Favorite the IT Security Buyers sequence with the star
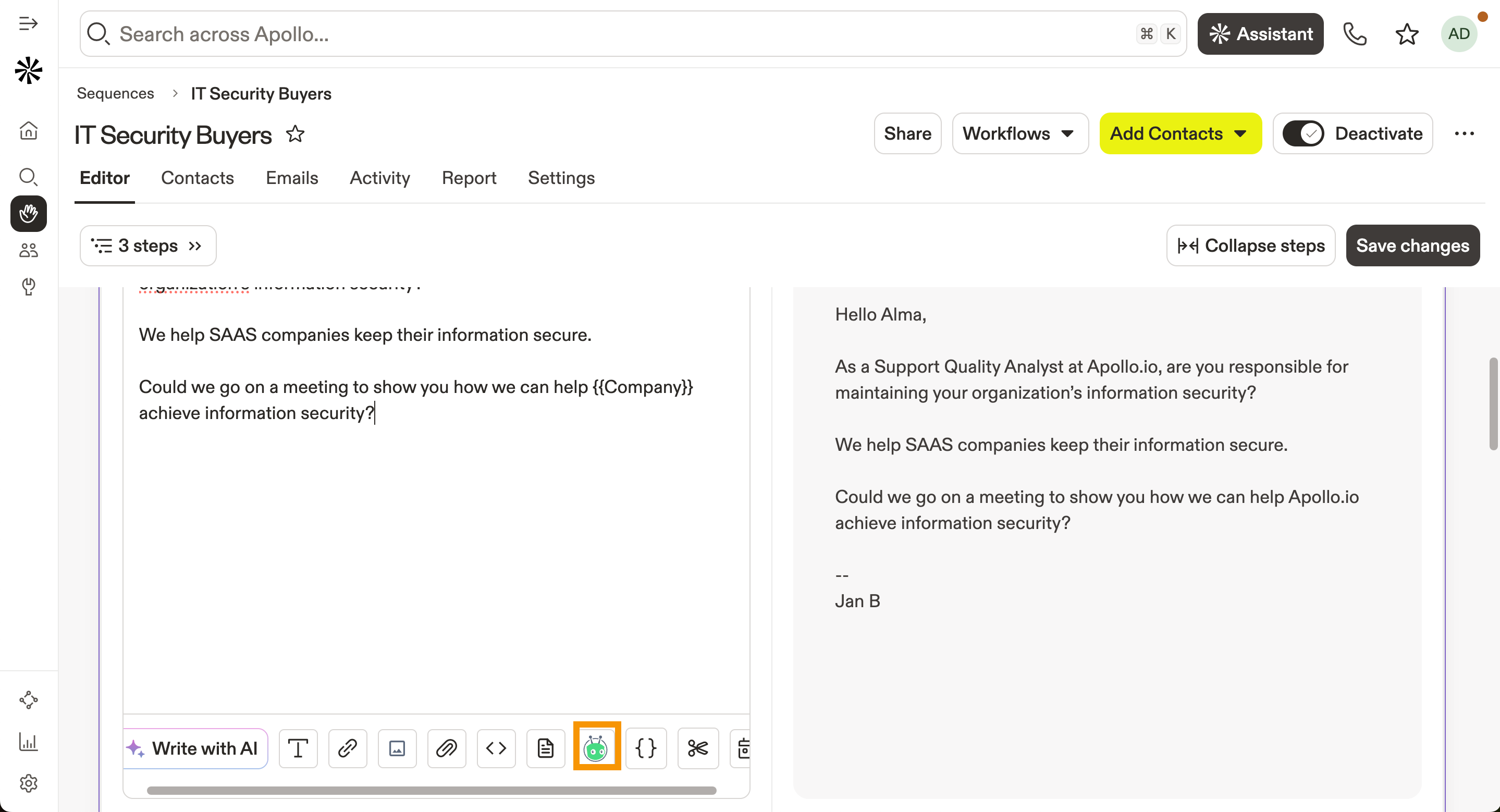 (295, 134)
